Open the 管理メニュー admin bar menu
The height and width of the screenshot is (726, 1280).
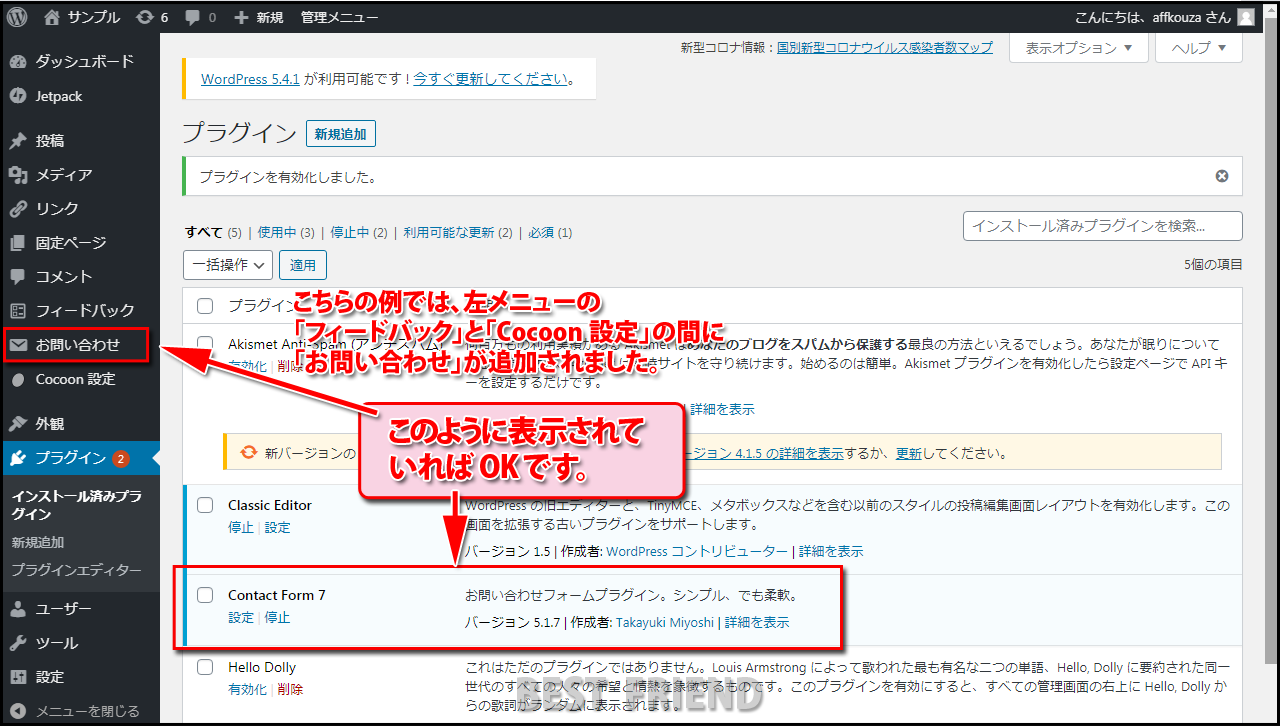point(339,17)
